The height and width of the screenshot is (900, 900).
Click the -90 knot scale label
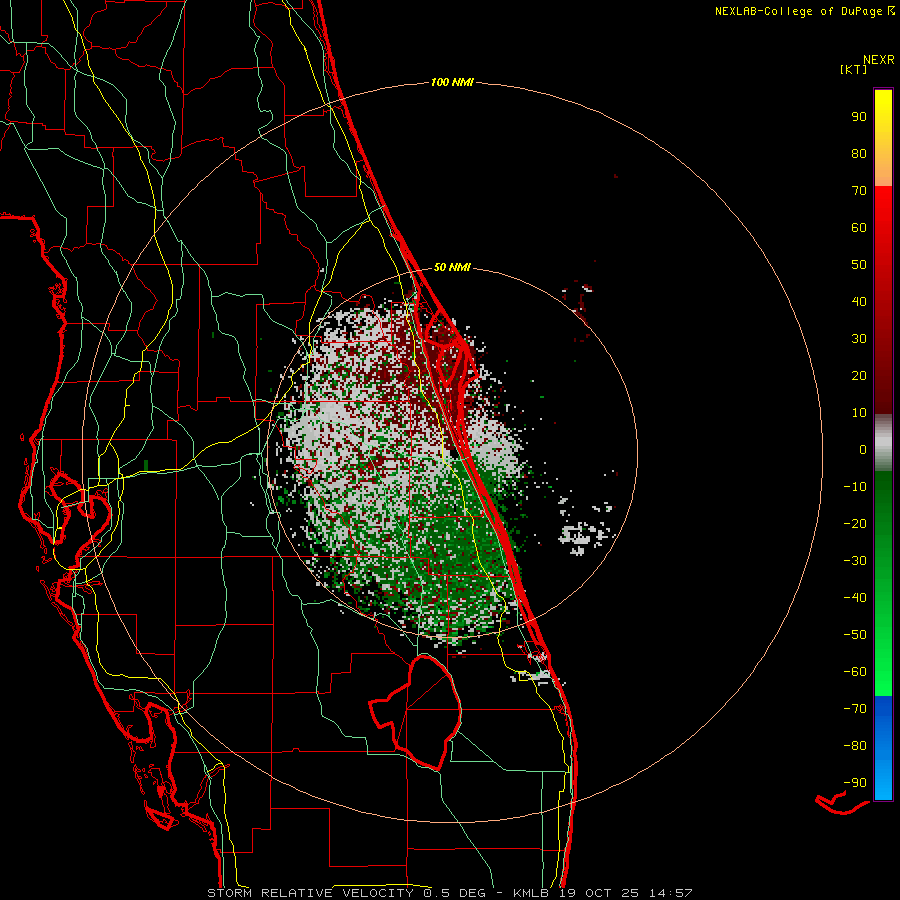coord(855,783)
